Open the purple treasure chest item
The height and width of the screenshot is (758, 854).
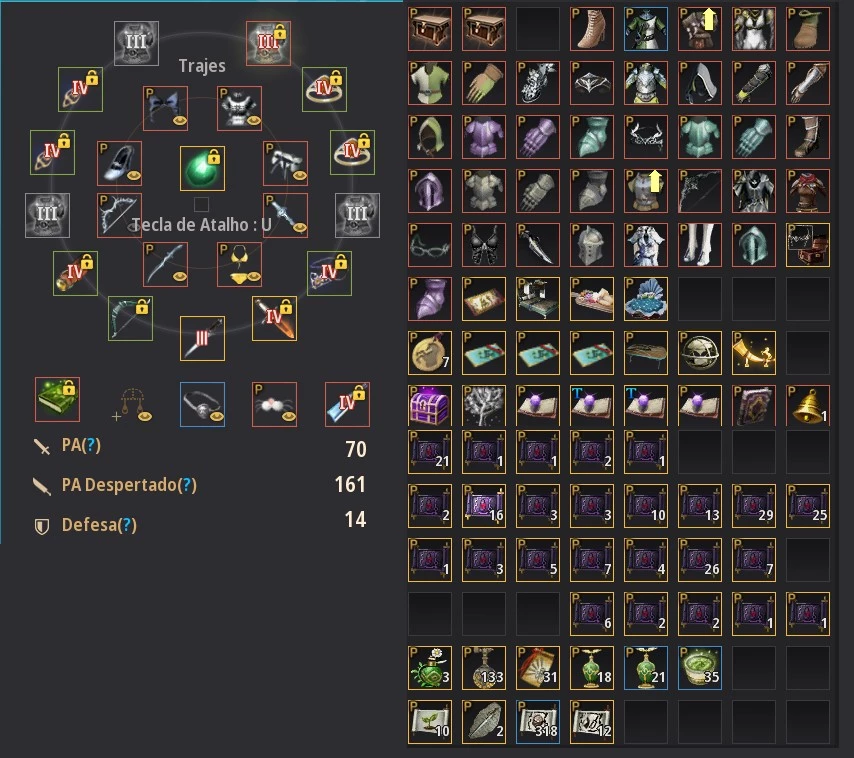430,406
